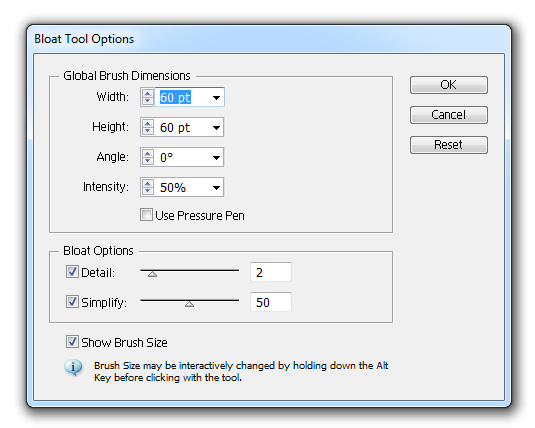Screen dimensions: 535x428
Task: Open the Angle dropdown arrow
Action: (216, 158)
